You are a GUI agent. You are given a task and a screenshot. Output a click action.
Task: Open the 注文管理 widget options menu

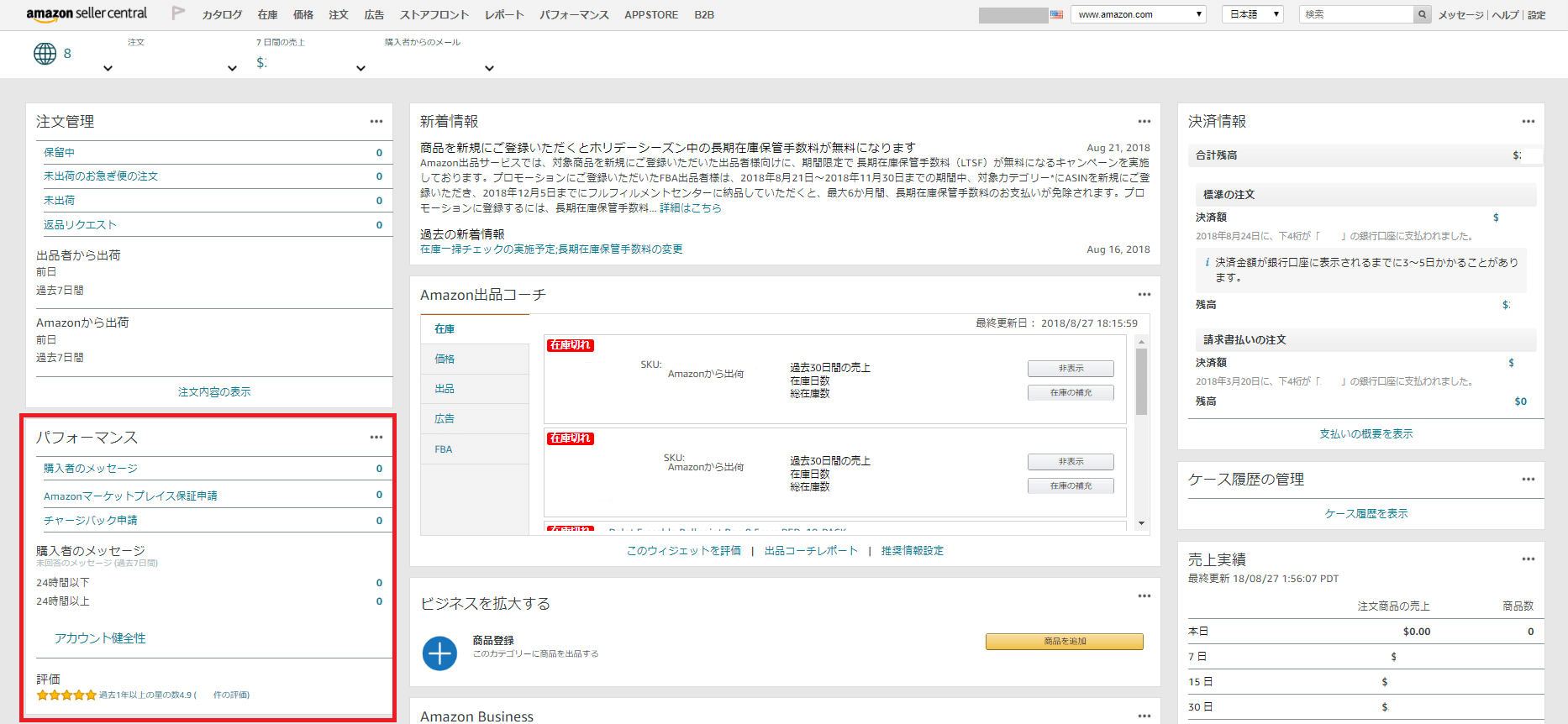click(x=376, y=122)
